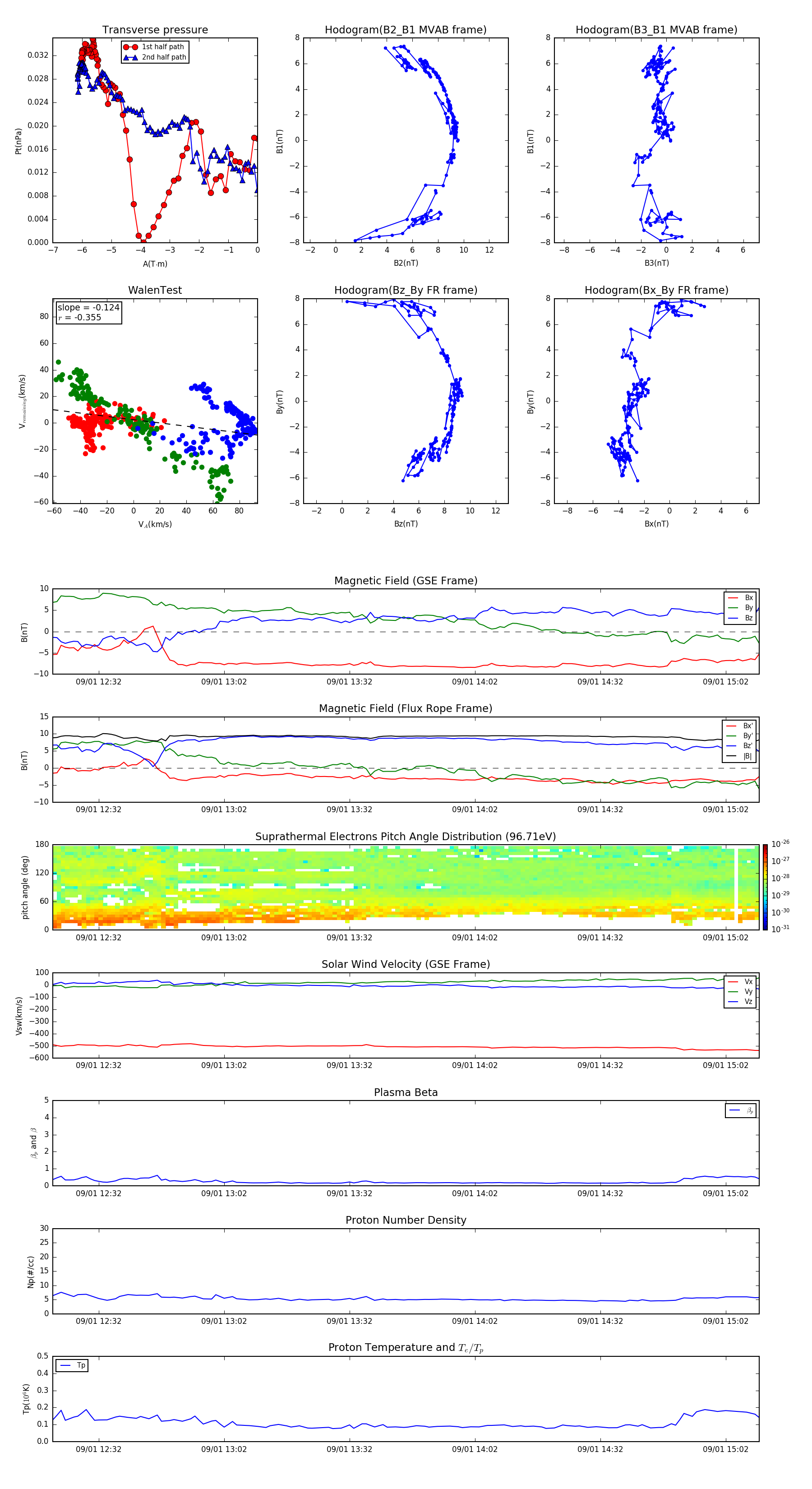Click the "V_A(km/s)" x-axis label
The width and height of the screenshot is (812, 1489).
coord(155,525)
